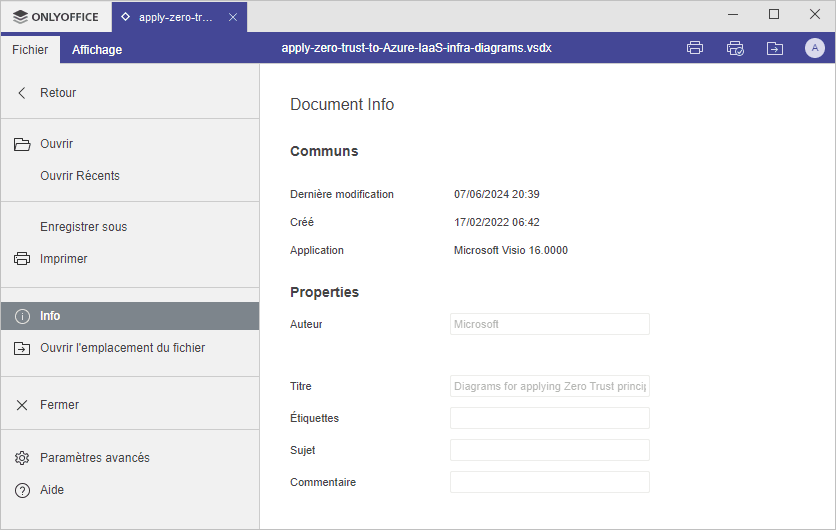Click the question mark icon beside Aide
836x530 pixels.
tap(22, 490)
